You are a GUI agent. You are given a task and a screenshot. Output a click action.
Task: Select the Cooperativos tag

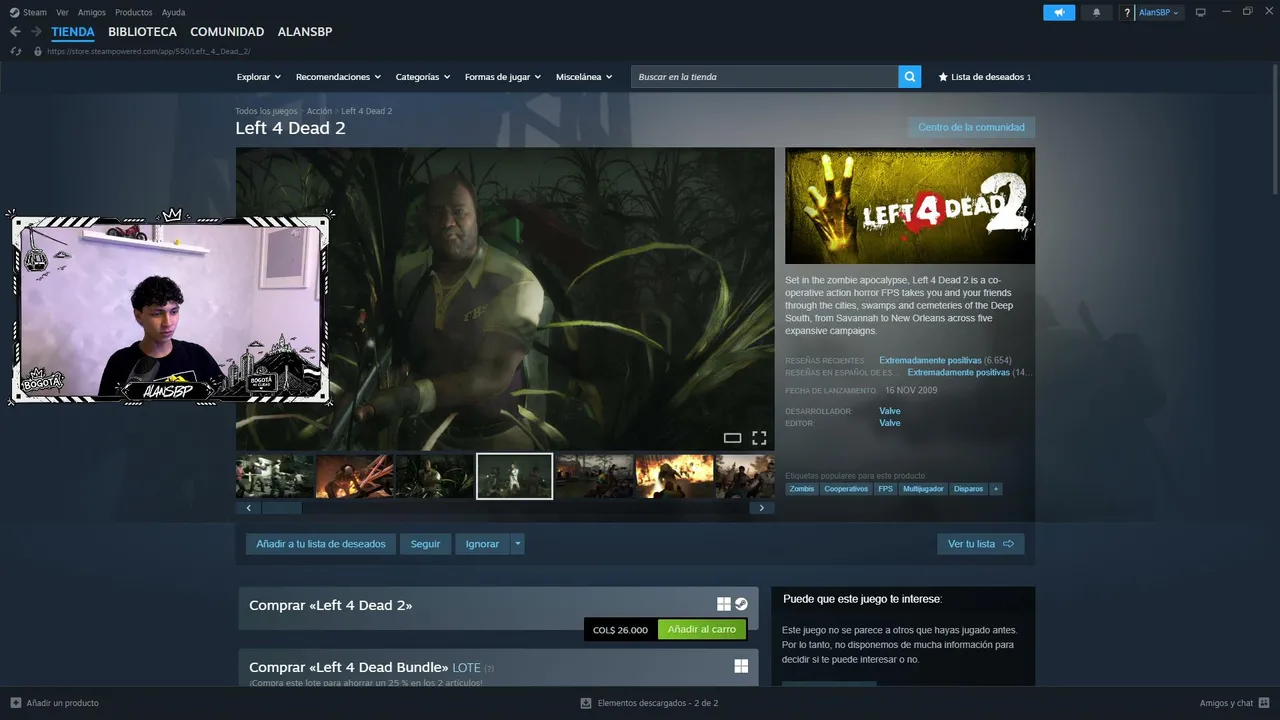pyautogui.click(x=846, y=489)
